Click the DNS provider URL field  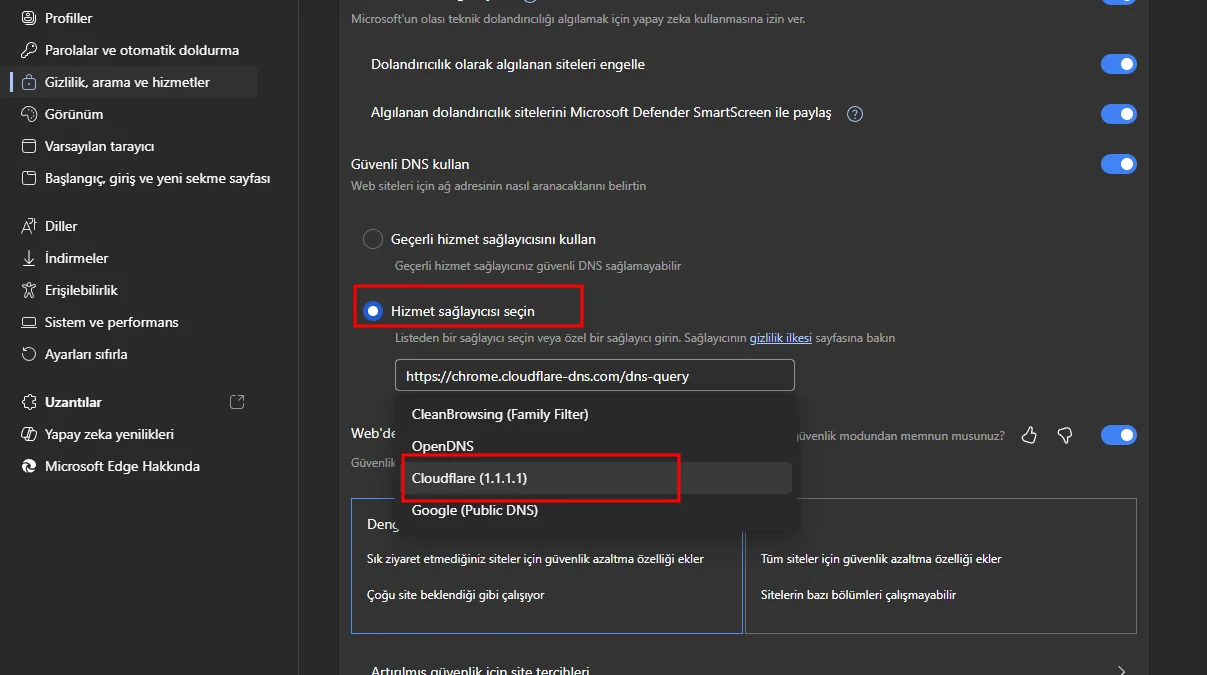595,376
